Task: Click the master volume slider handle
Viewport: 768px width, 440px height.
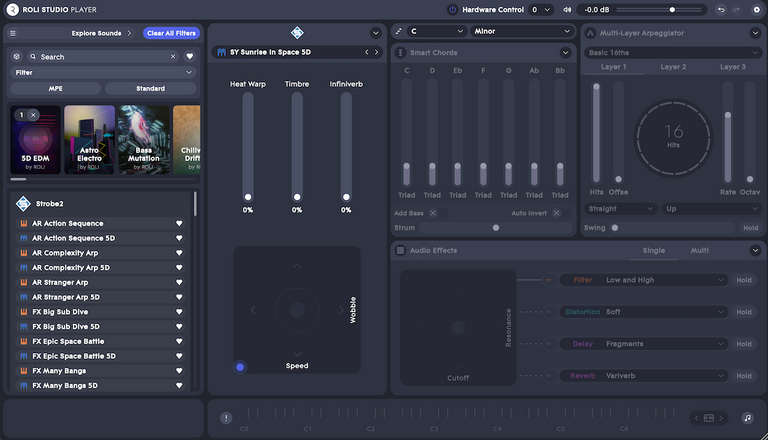Action: coord(672,9)
